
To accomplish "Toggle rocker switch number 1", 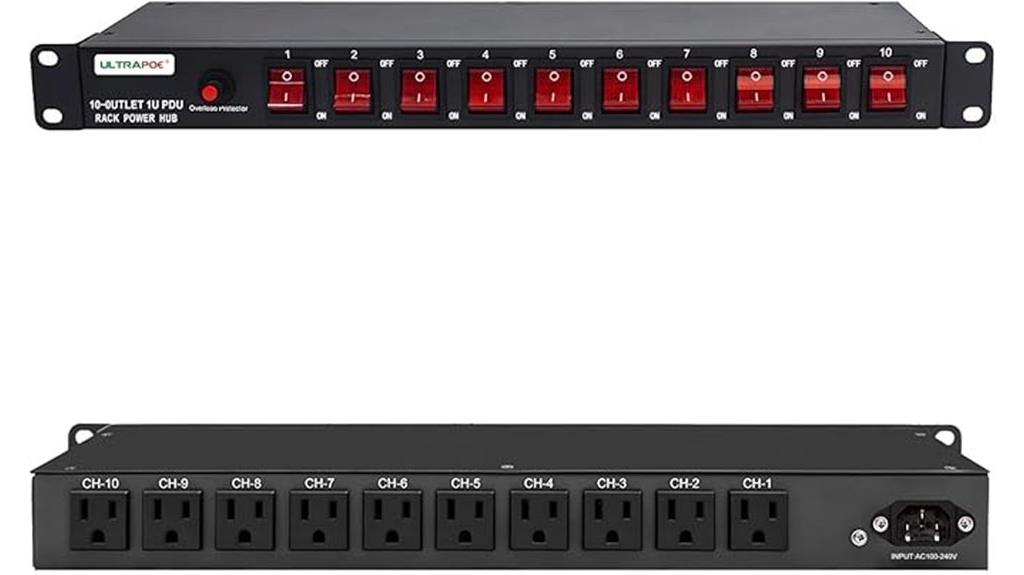I will (x=287, y=90).
